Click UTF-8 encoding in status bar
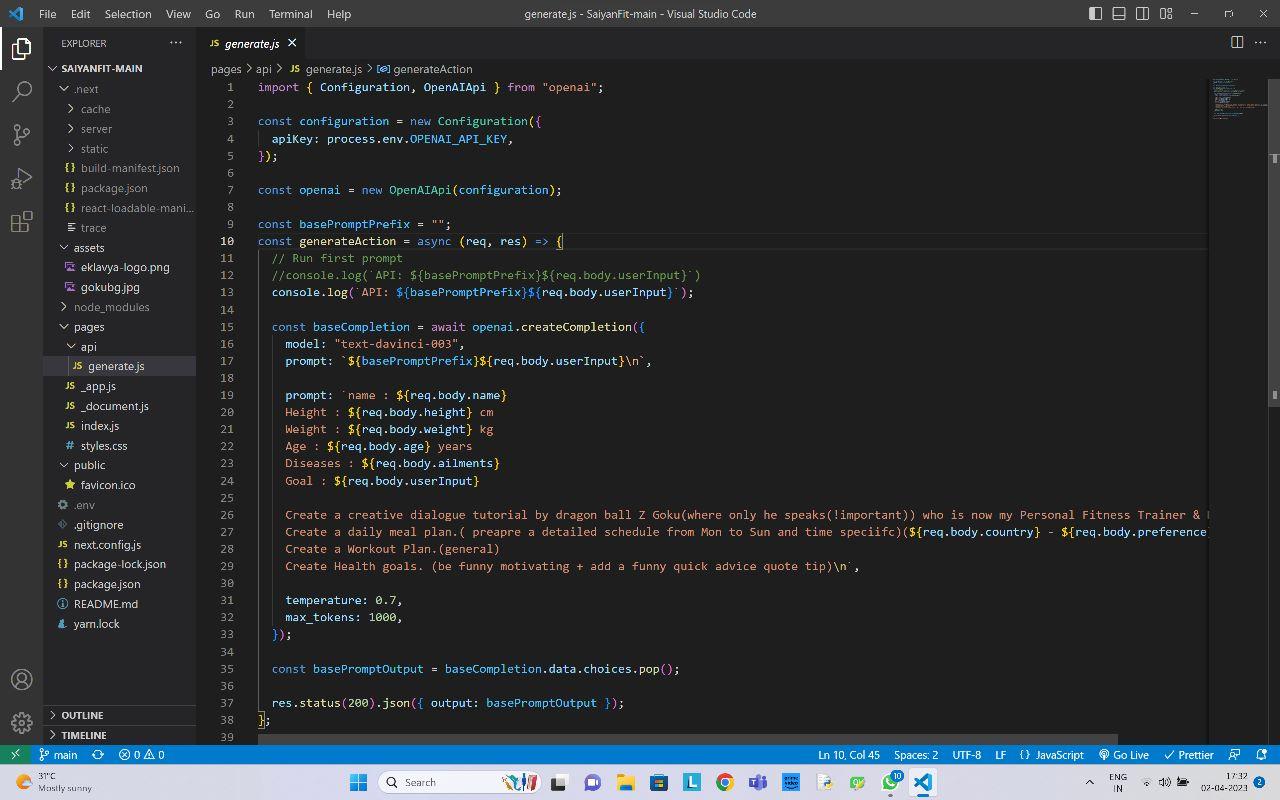 click(x=967, y=755)
